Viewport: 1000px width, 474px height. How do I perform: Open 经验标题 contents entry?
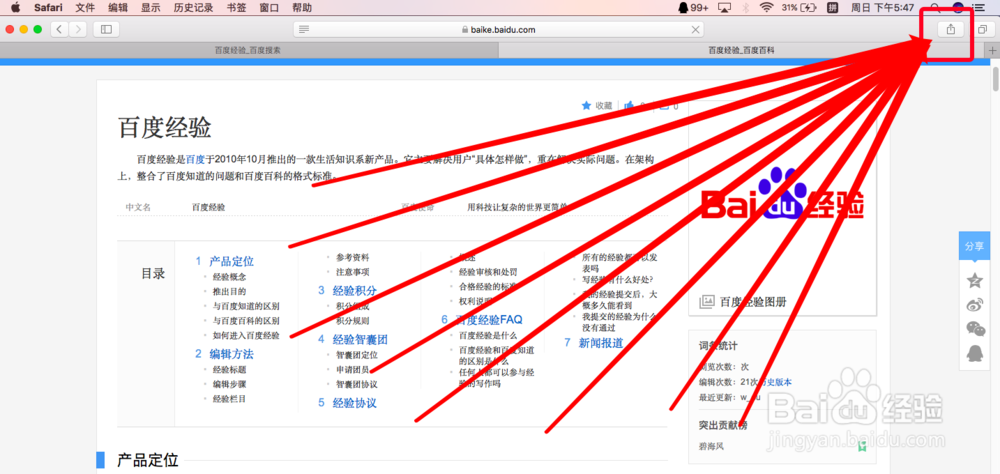(x=230, y=370)
